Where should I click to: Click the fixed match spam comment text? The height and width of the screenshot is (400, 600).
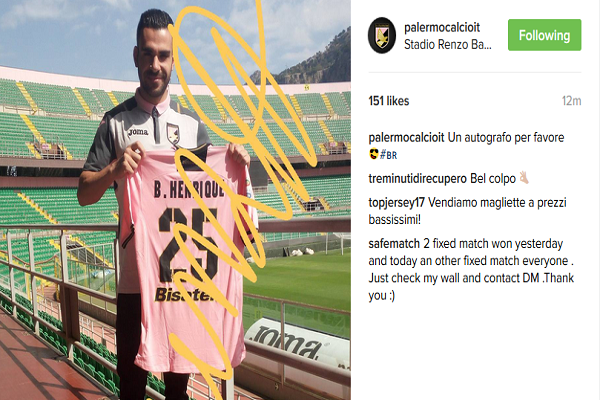[471, 269]
